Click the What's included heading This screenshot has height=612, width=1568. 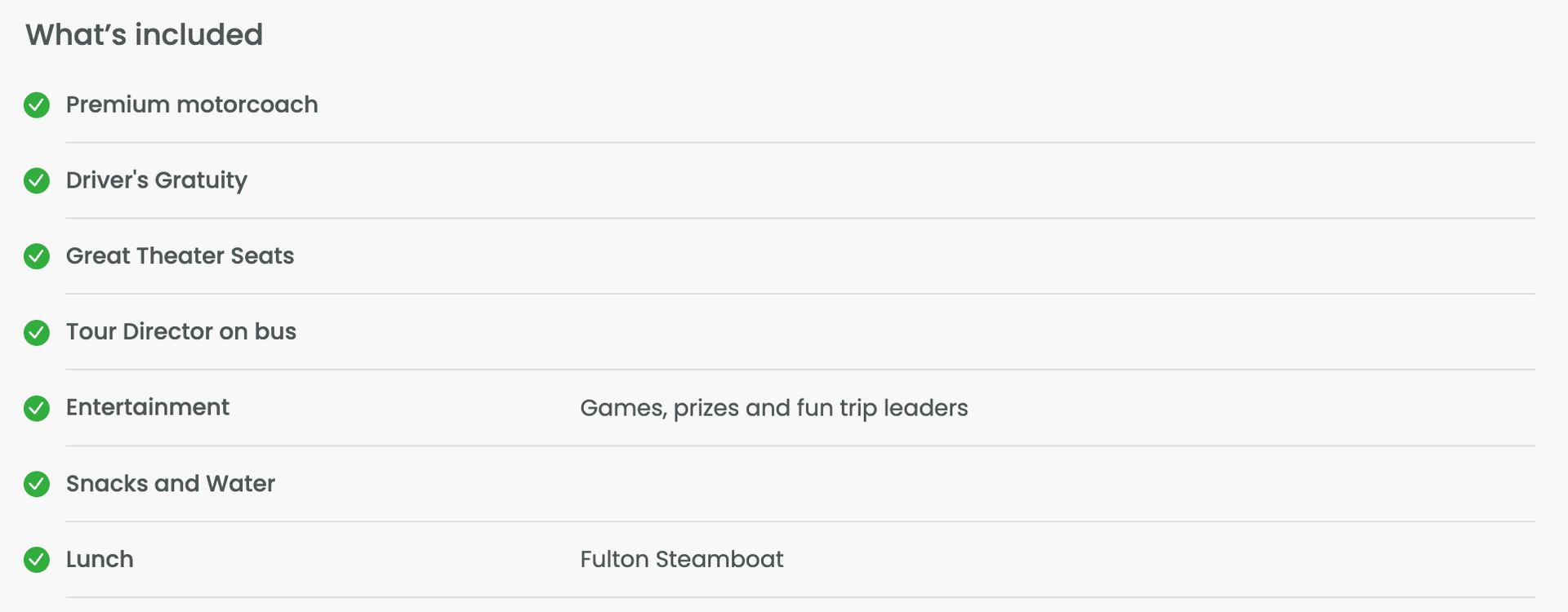[145, 34]
